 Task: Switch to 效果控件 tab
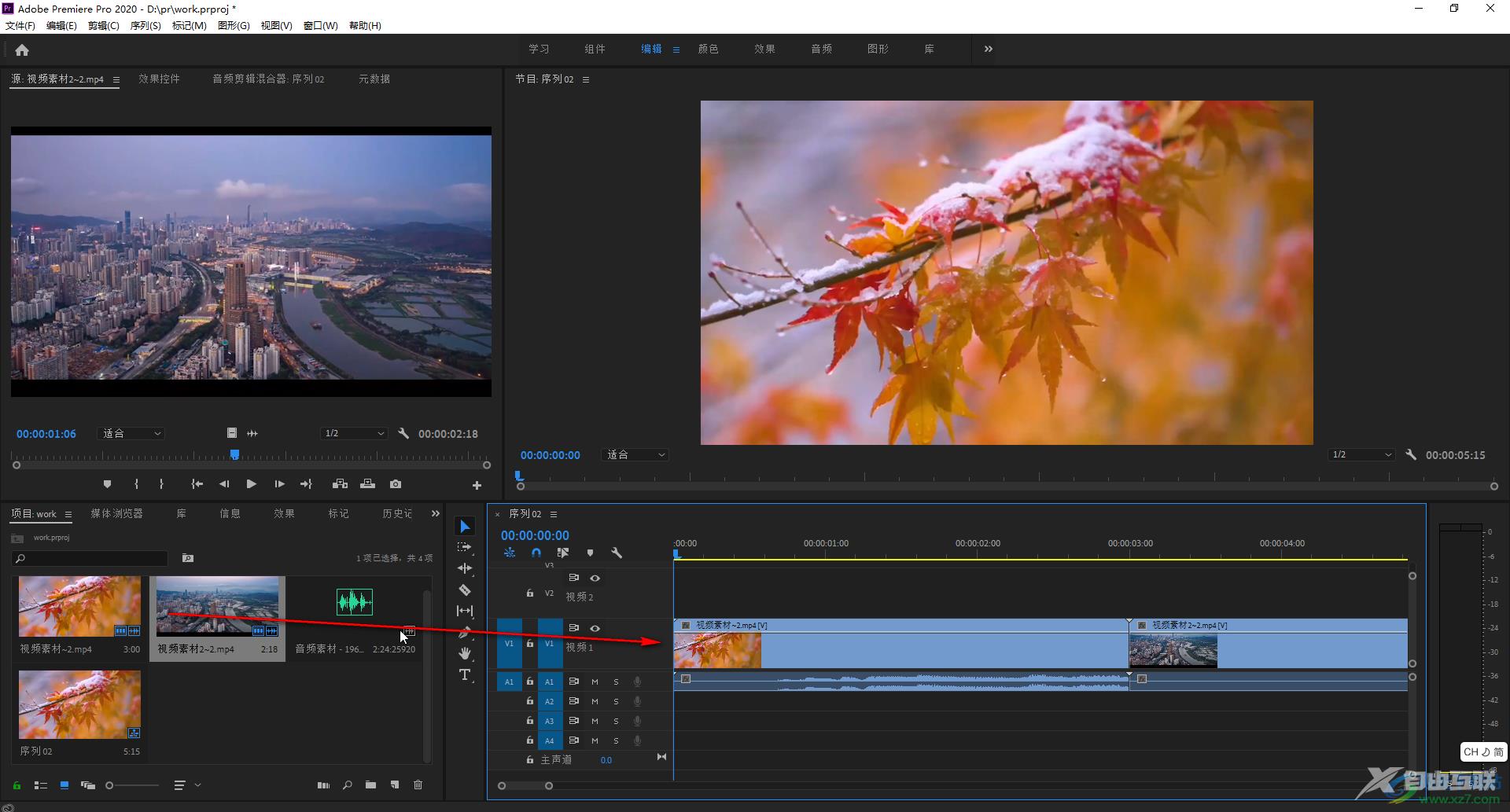click(x=159, y=79)
